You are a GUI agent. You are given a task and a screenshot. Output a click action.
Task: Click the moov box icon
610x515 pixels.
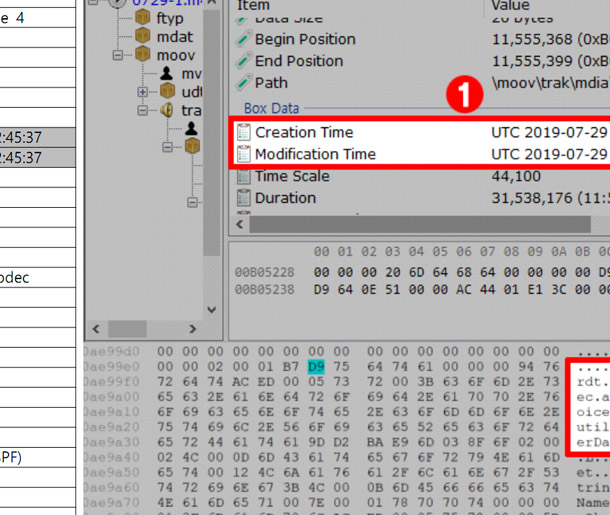tap(142, 55)
